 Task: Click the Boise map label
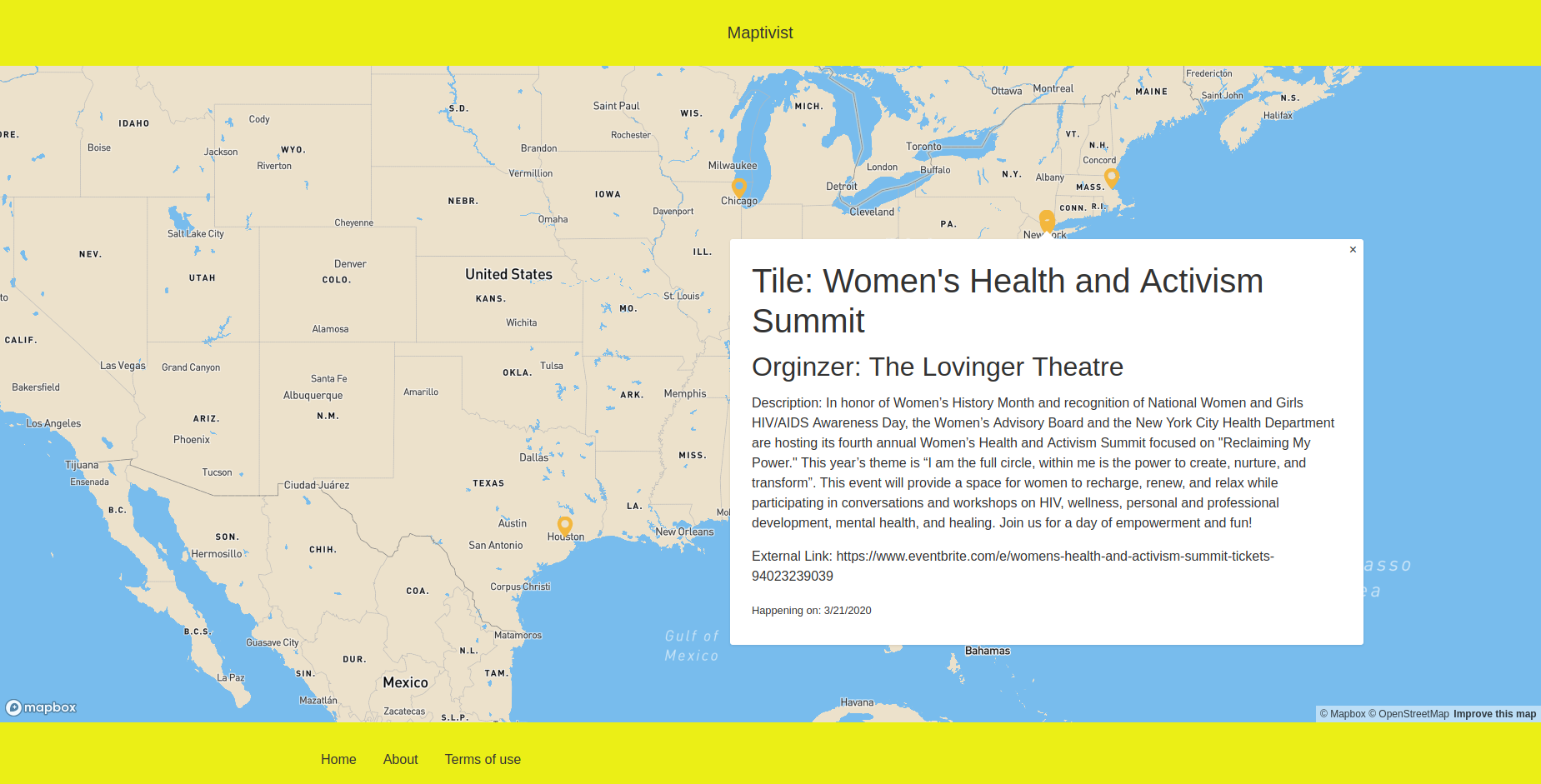click(99, 148)
